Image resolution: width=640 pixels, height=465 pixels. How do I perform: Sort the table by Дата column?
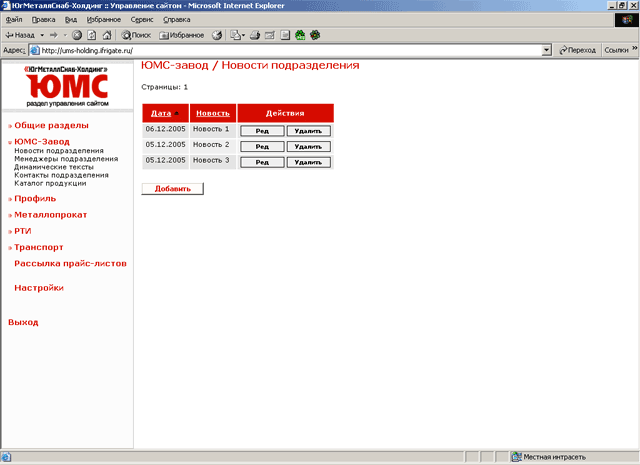161,113
